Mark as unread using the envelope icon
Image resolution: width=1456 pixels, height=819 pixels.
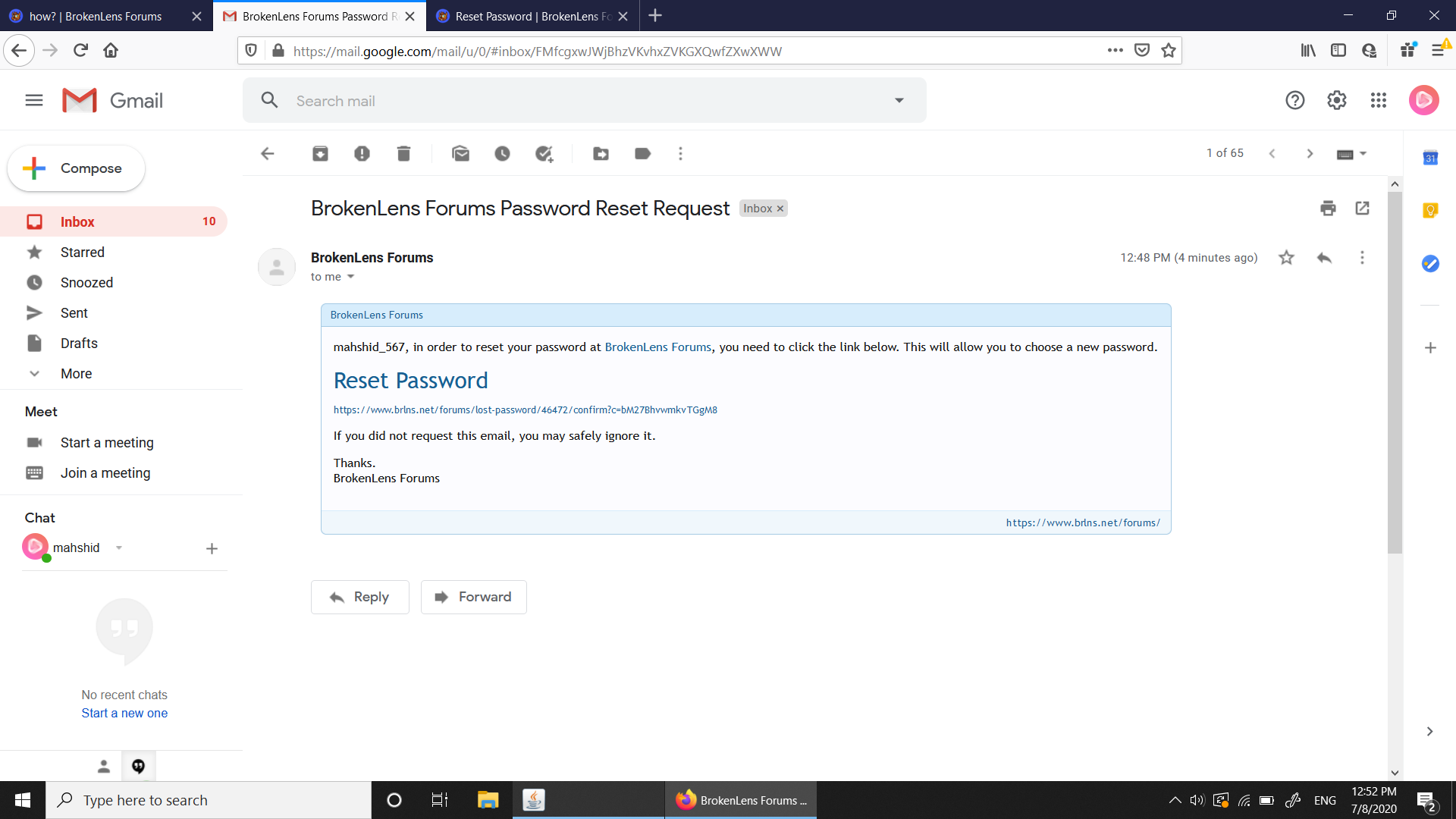[x=460, y=154]
